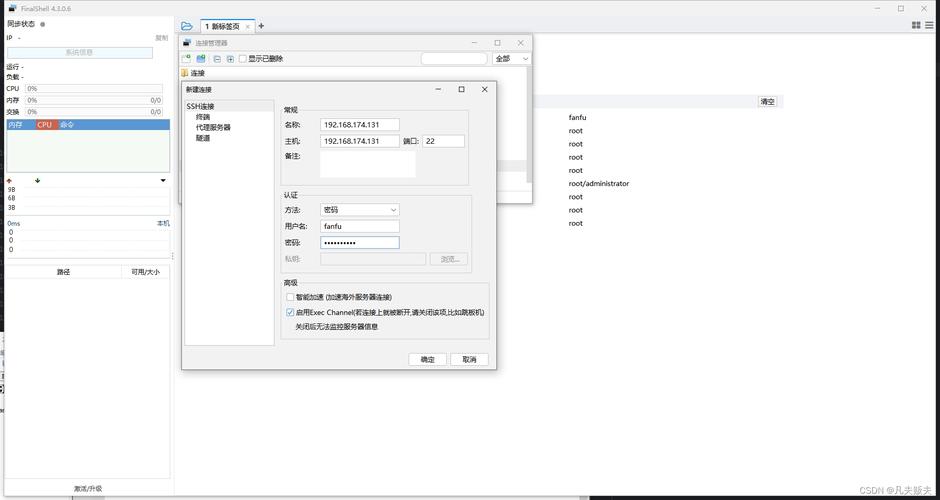Click the grid layout icon at top right

point(916,26)
